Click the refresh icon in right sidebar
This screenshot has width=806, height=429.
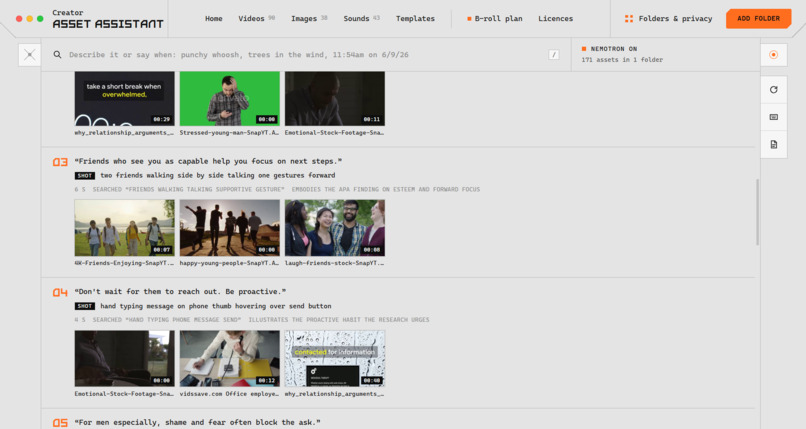pyautogui.click(x=774, y=89)
